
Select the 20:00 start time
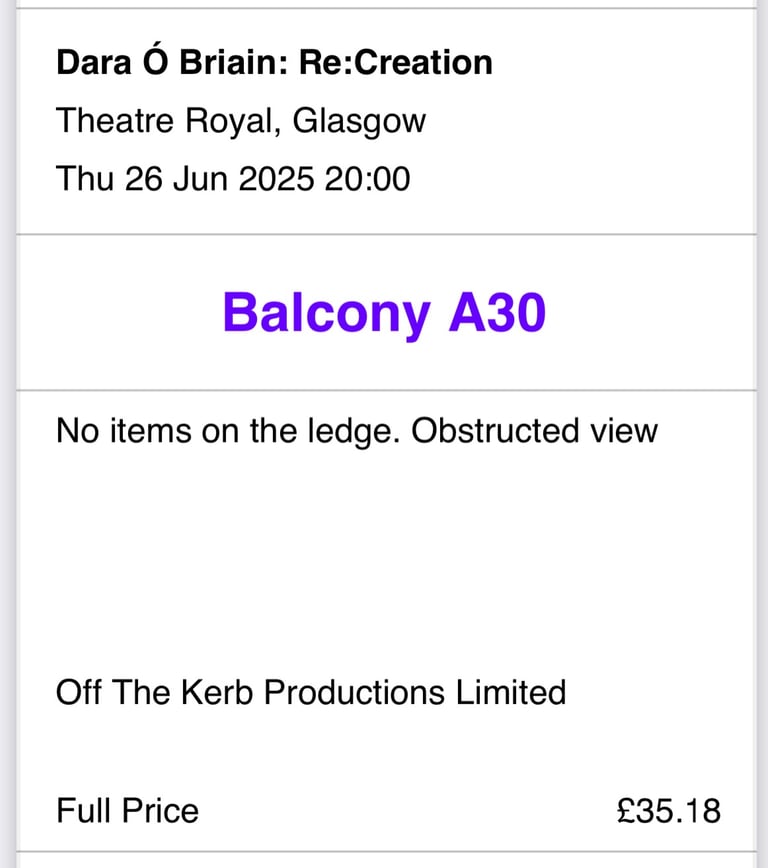(x=368, y=179)
